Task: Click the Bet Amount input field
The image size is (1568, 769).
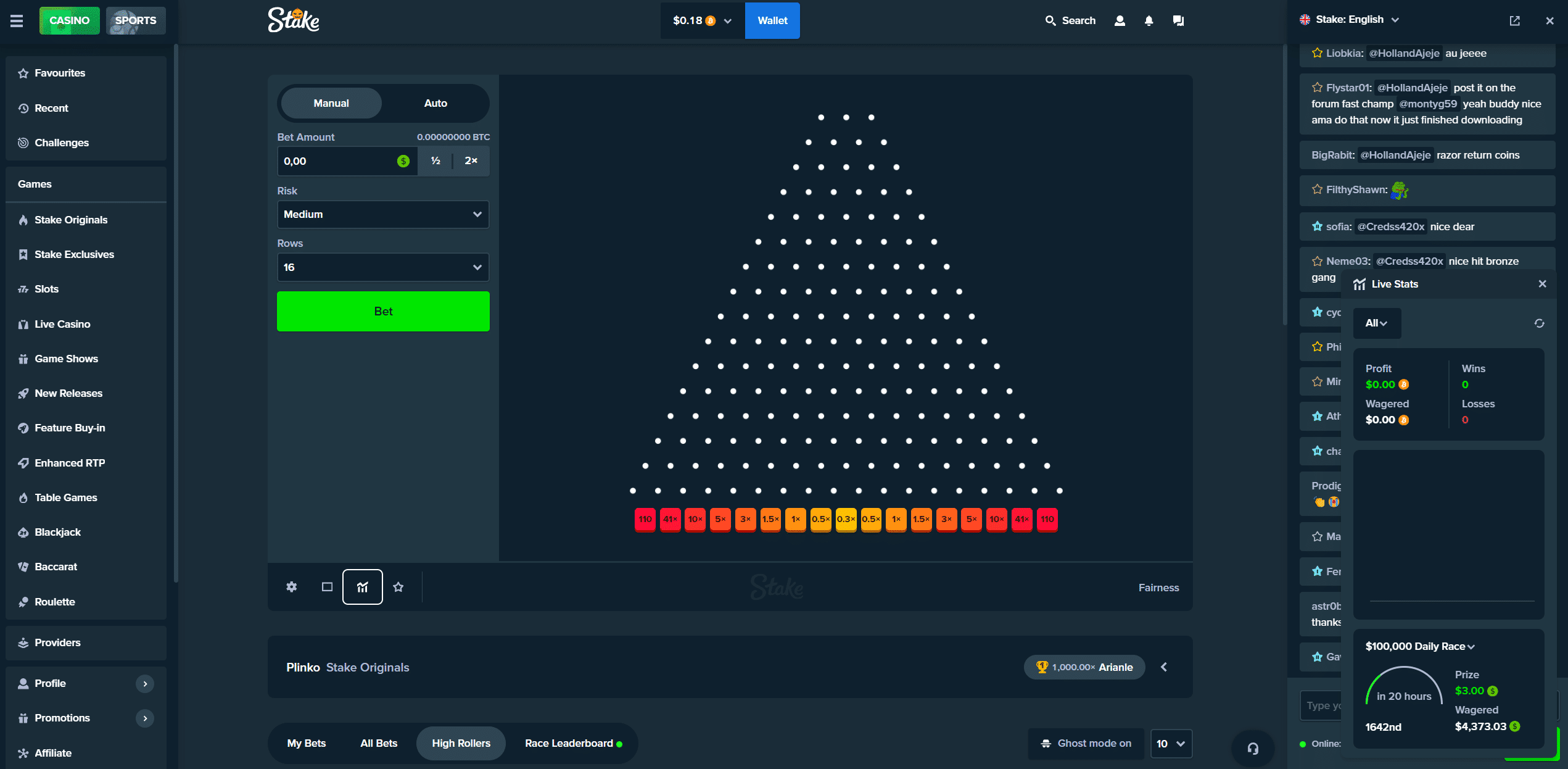Action: (x=347, y=161)
